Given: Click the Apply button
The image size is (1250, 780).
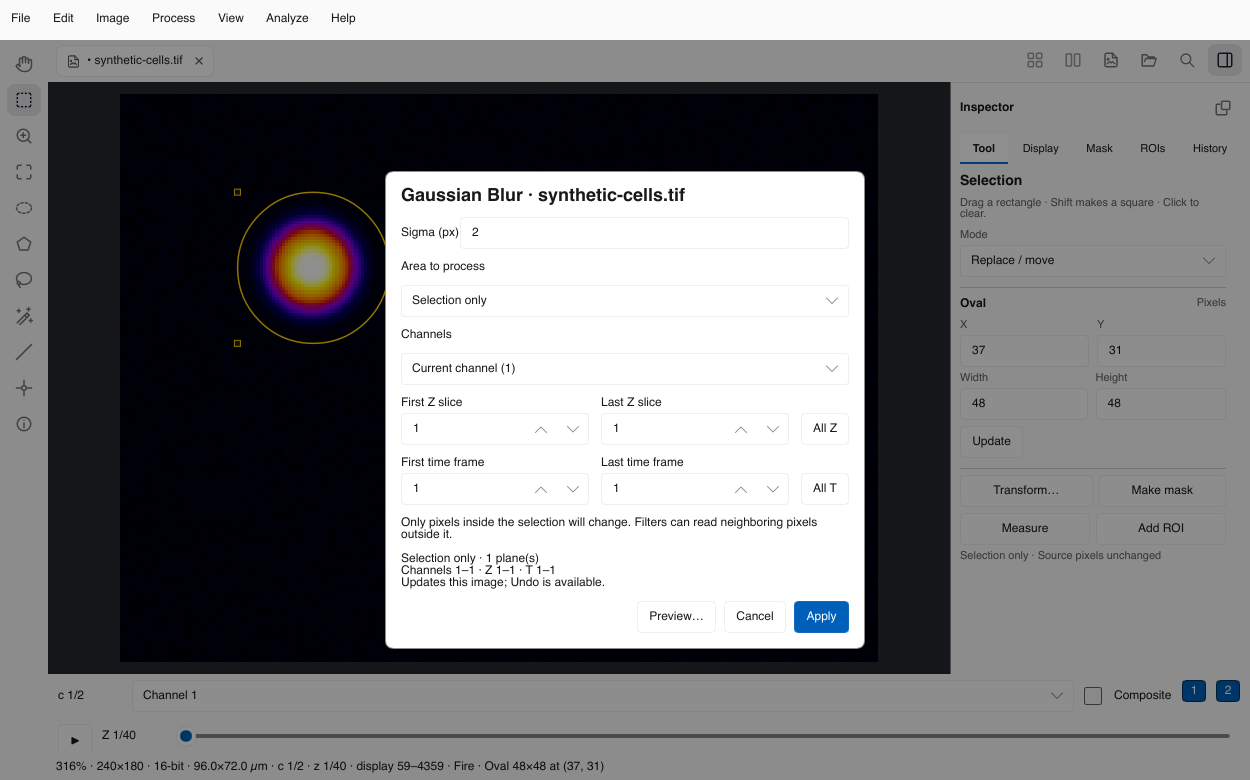Looking at the screenshot, I should pyautogui.click(x=821, y=617).
